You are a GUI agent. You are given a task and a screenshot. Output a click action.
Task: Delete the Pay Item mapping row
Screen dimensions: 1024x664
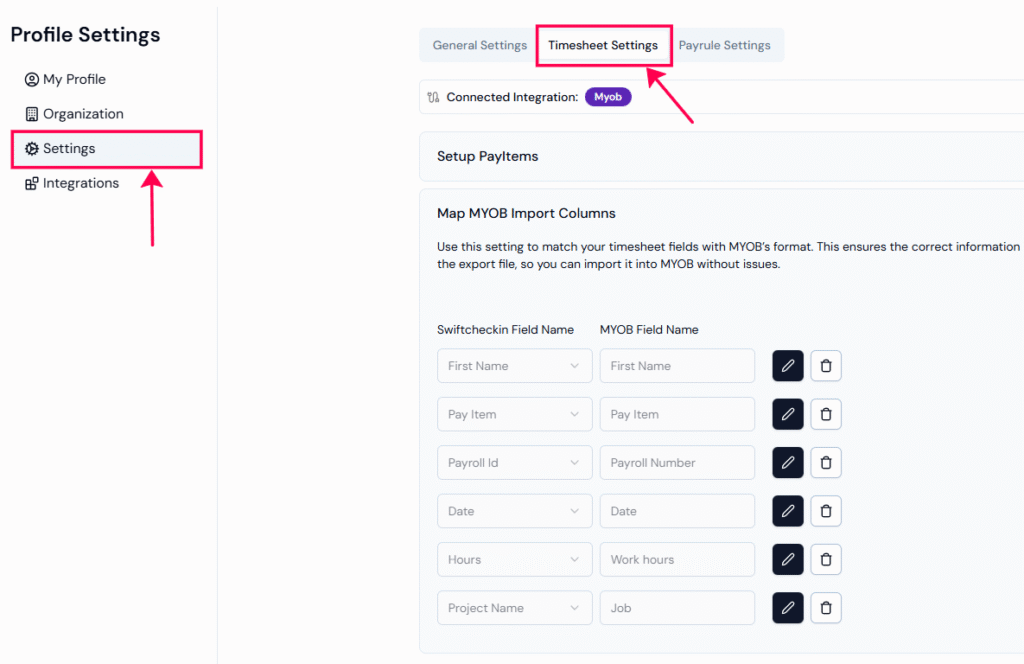point(826,414)
